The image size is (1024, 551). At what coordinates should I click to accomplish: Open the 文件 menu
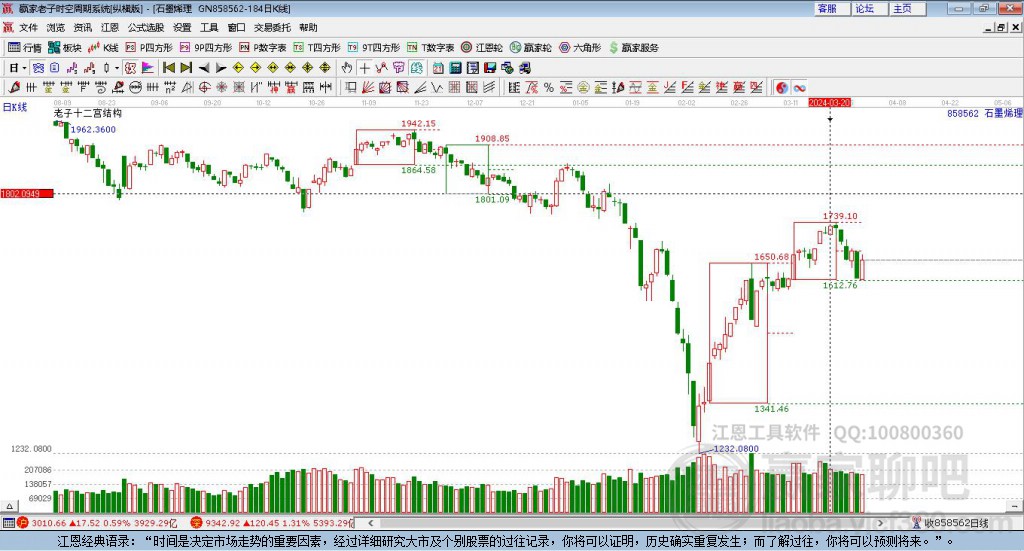tap(28, 27)
